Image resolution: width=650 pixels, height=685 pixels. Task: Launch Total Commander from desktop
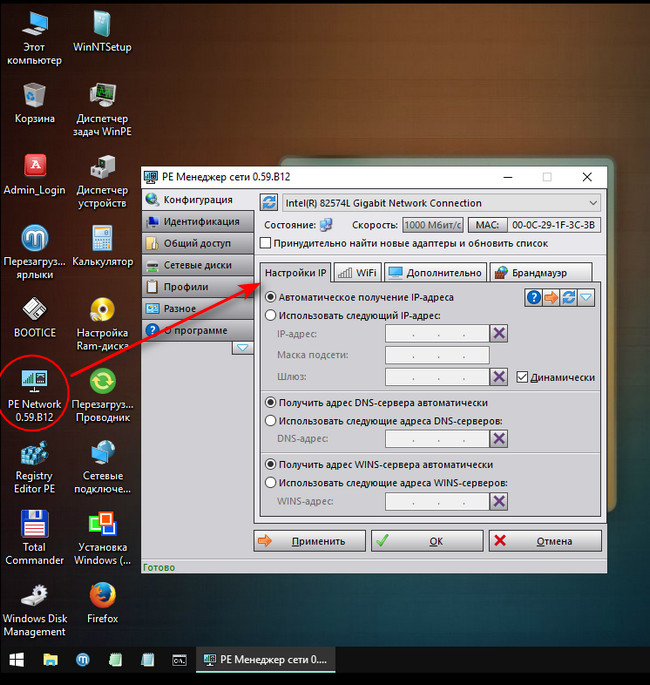tap(34, 531)
